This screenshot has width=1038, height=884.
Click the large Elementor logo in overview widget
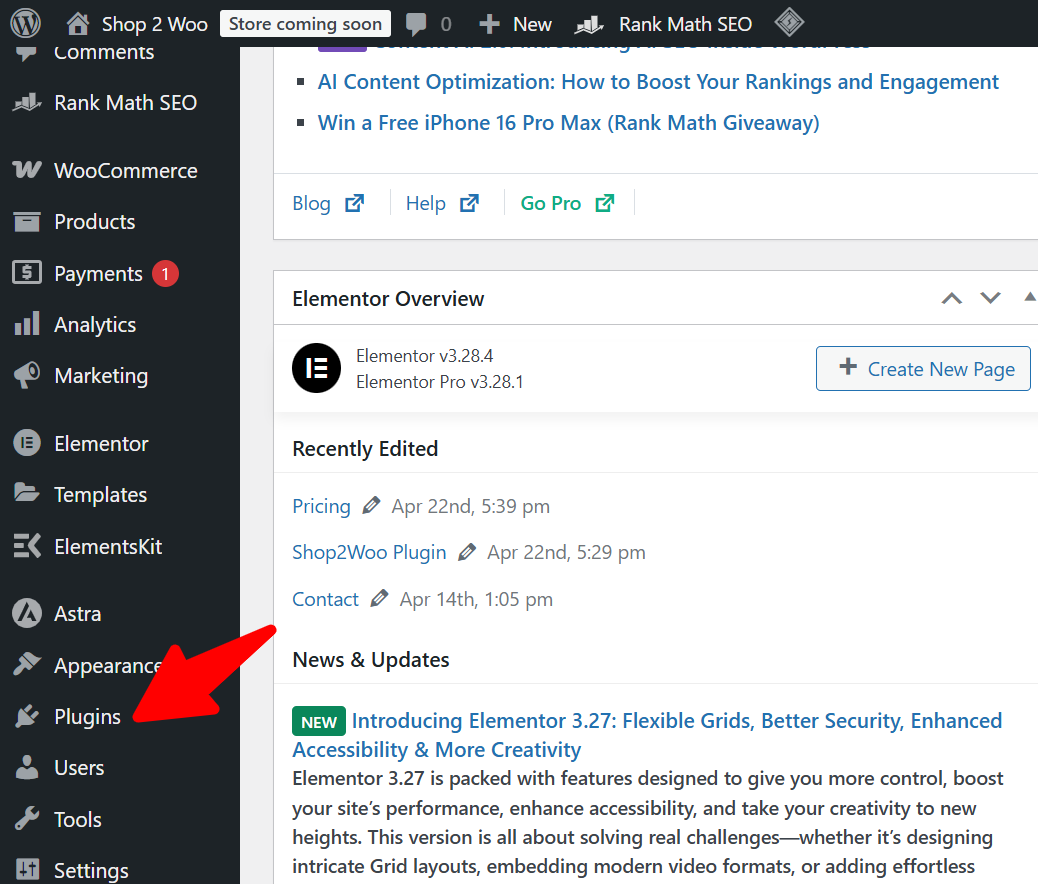coord(316,368)
